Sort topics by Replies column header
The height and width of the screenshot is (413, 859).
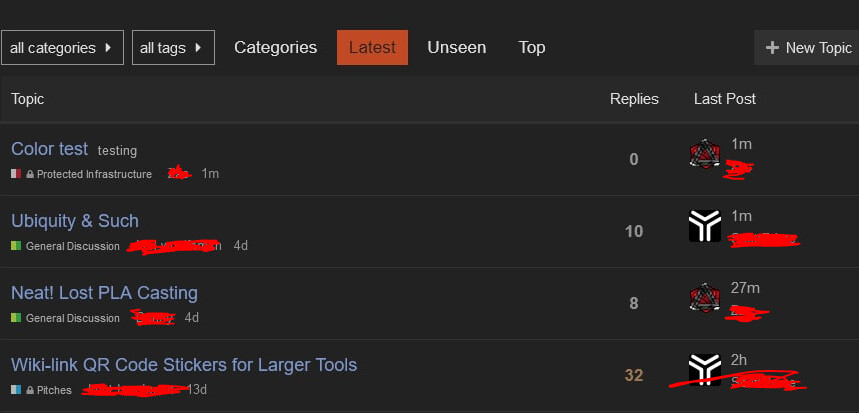(x=634, y=99)
